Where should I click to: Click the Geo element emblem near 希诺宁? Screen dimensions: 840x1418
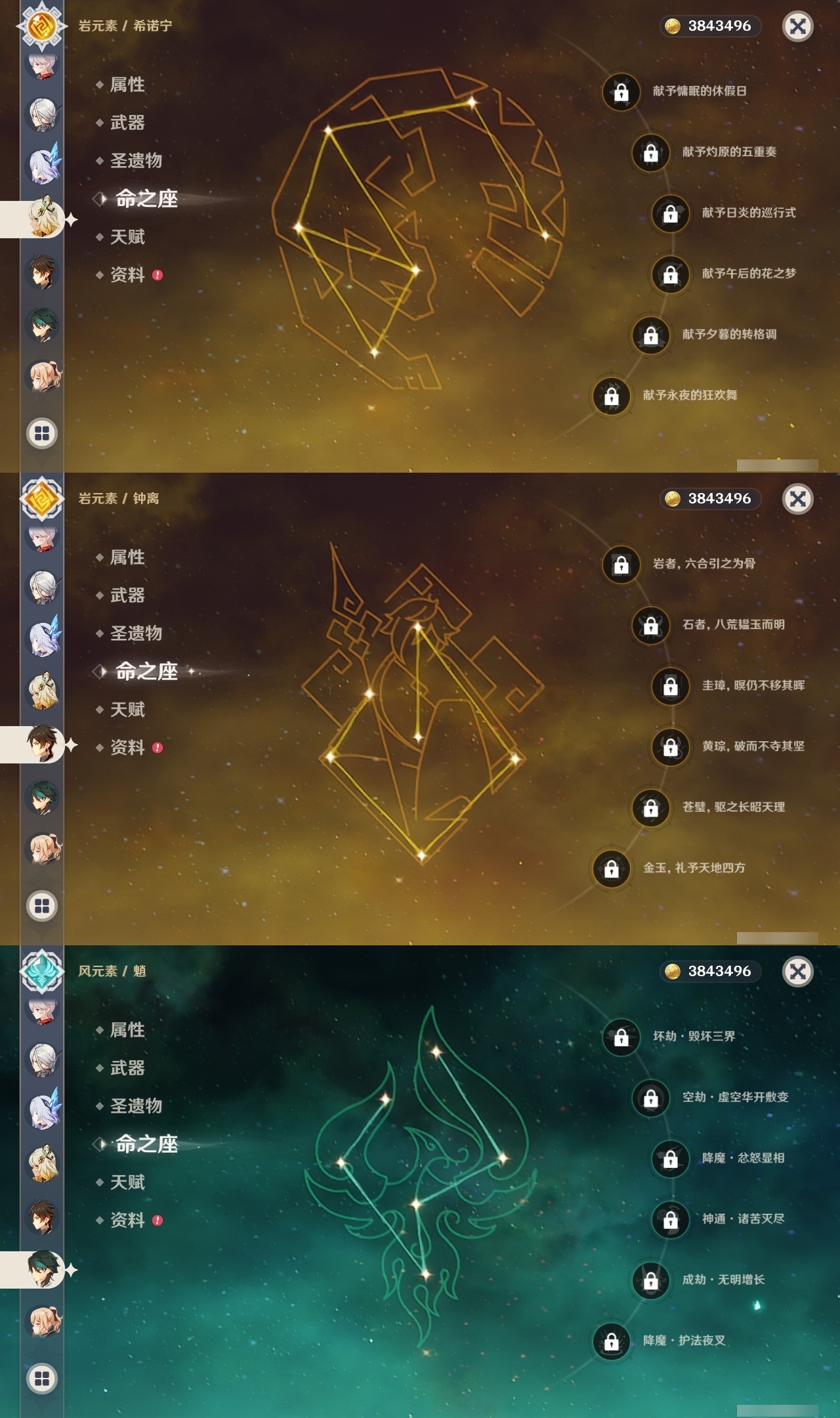click(x=42, y=26)
